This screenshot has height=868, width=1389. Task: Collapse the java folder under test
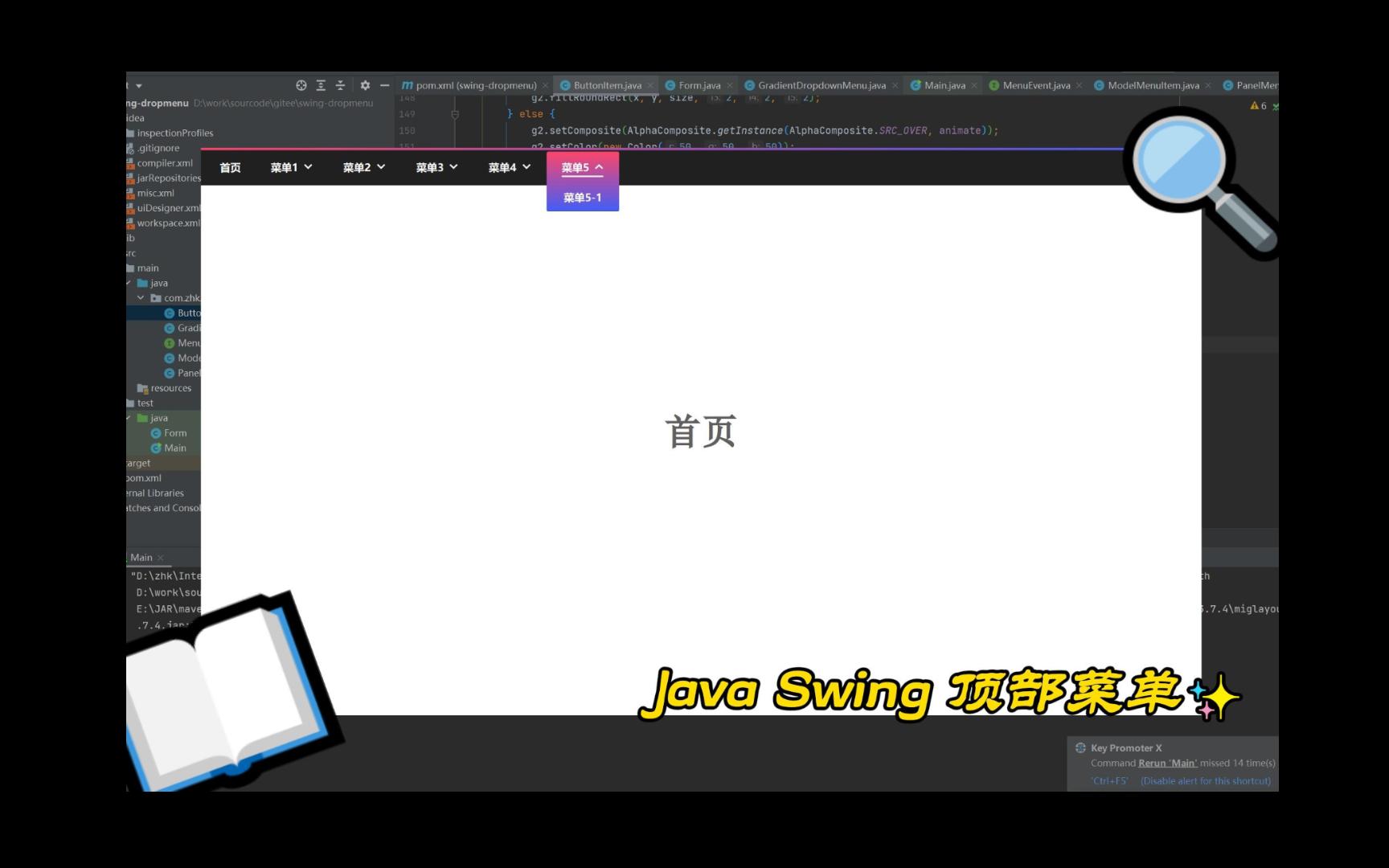[129, 418]
